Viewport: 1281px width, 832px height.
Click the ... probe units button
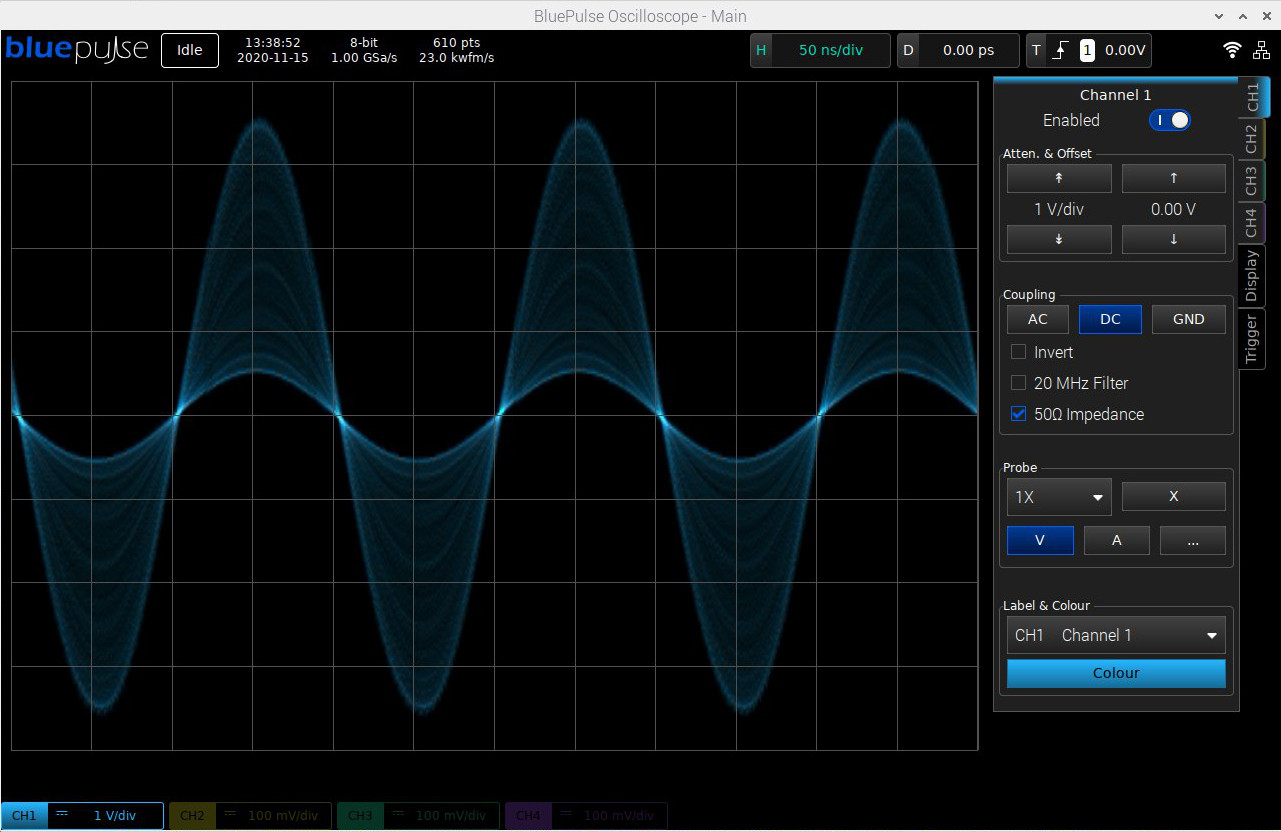tap(1193, 540)
